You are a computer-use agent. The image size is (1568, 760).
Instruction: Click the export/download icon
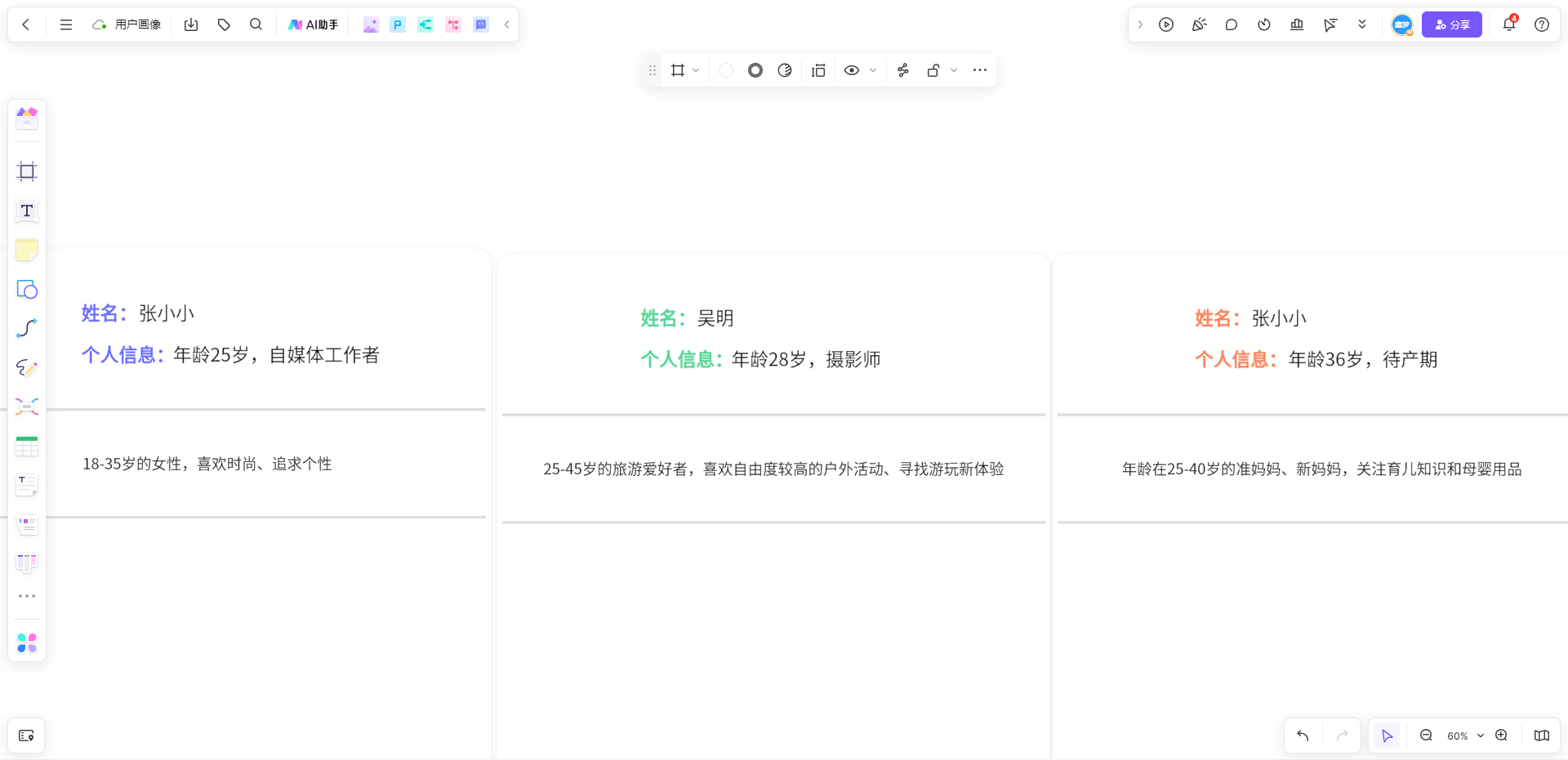click(x=191, y=24)
